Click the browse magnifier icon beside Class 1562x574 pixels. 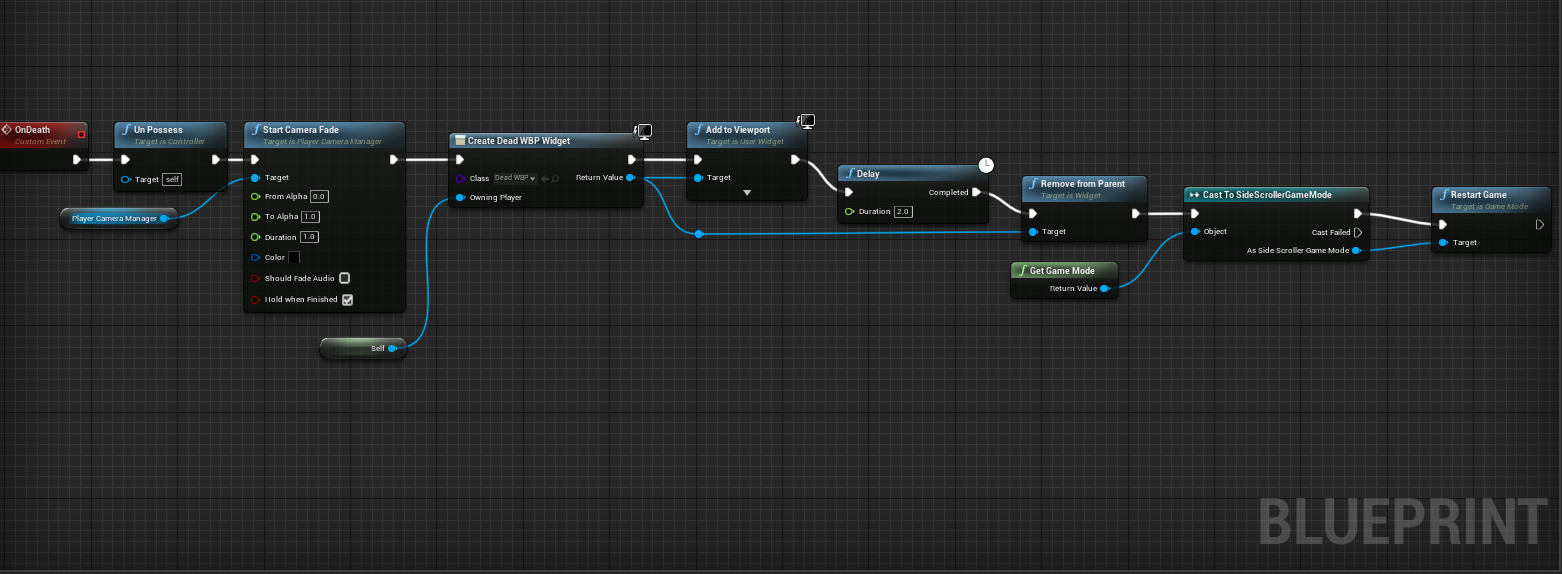(x=555, y=179)
